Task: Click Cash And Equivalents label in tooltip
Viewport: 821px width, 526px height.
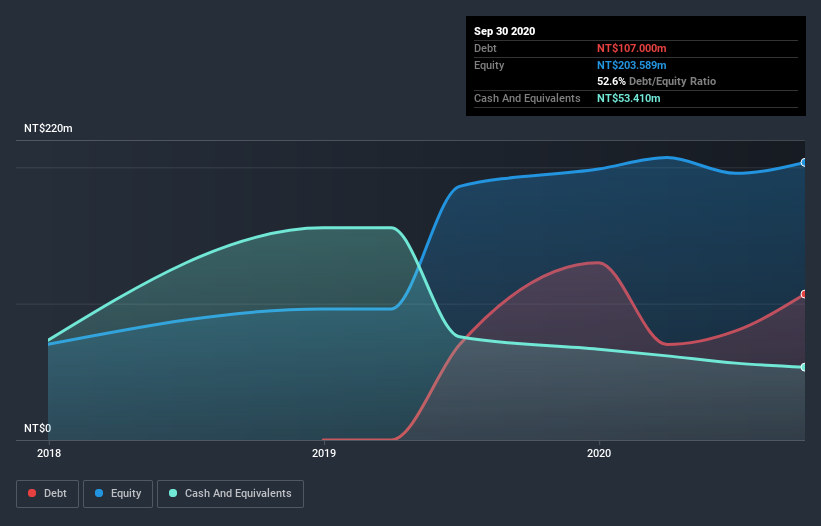Action: (x=527, y=98)
